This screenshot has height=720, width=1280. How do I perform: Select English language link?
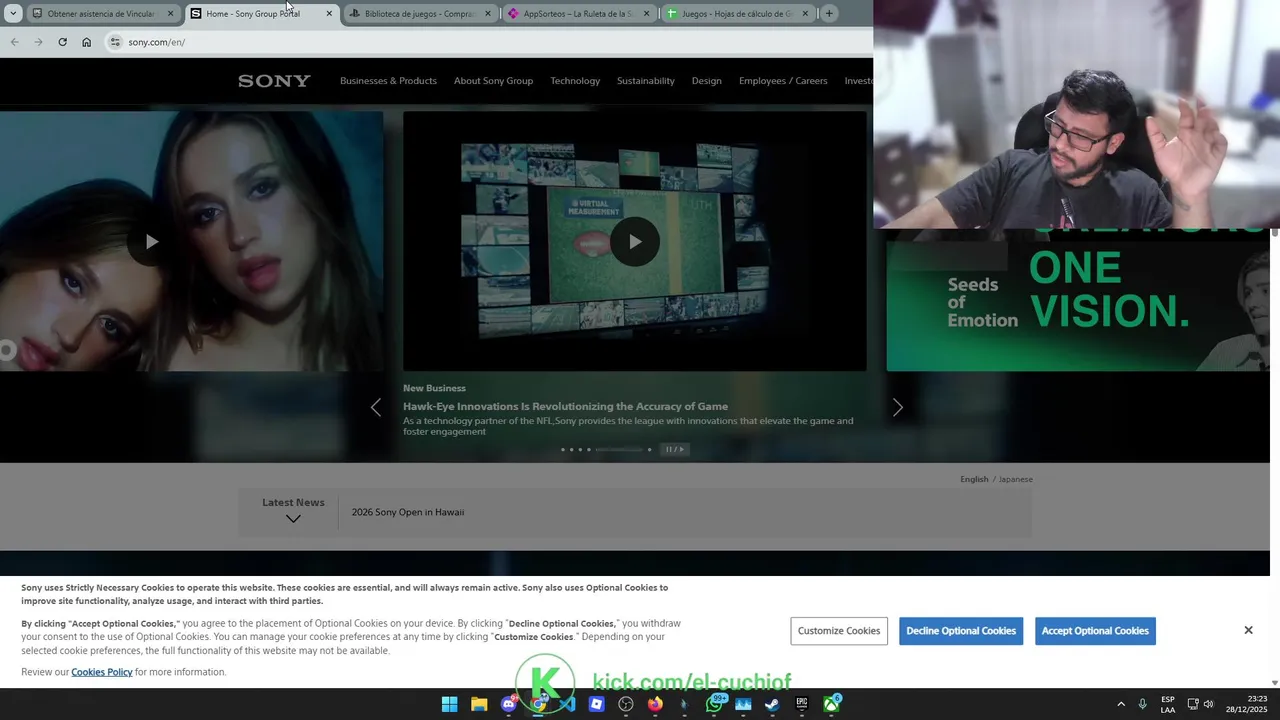tap(974, 479)
